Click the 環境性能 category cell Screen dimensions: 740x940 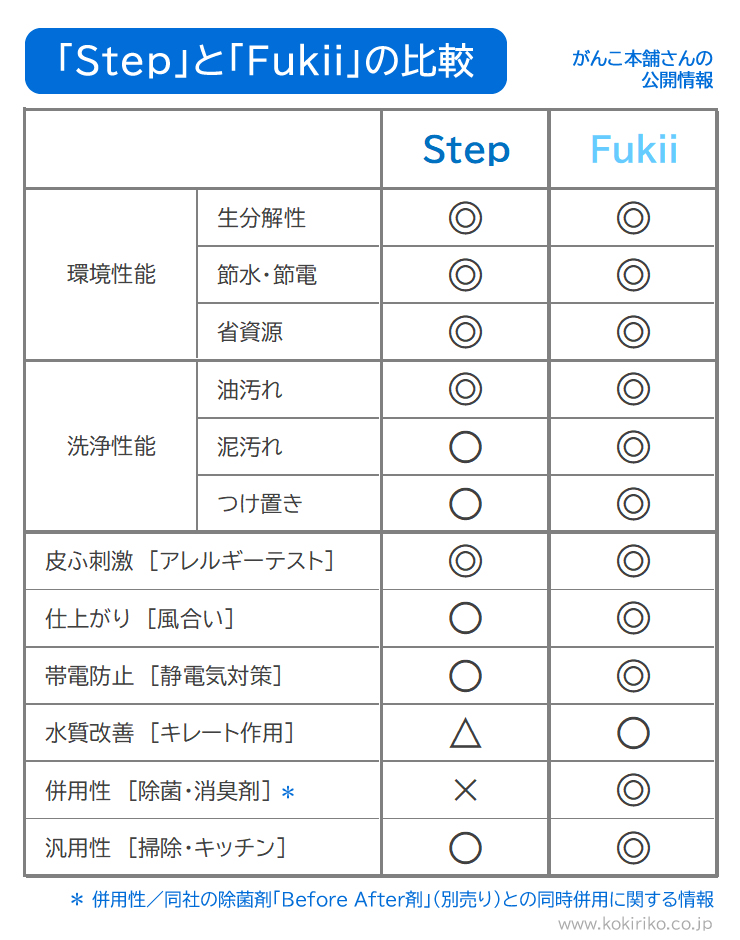pos(112,274)
